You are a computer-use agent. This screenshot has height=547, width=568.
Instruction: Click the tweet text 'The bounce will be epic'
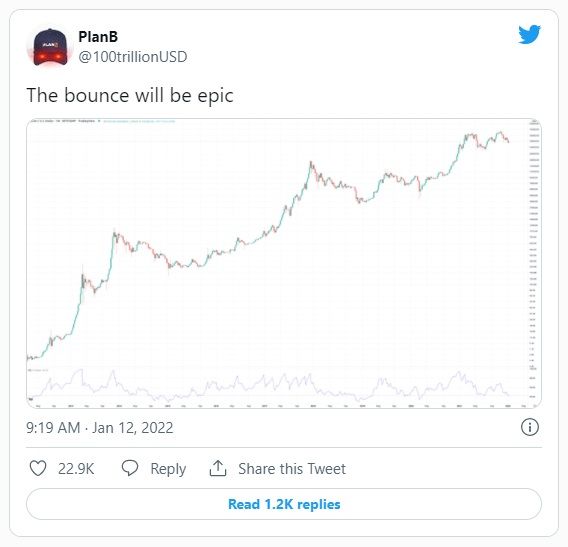pyautogui.click(x=130, y=96)
